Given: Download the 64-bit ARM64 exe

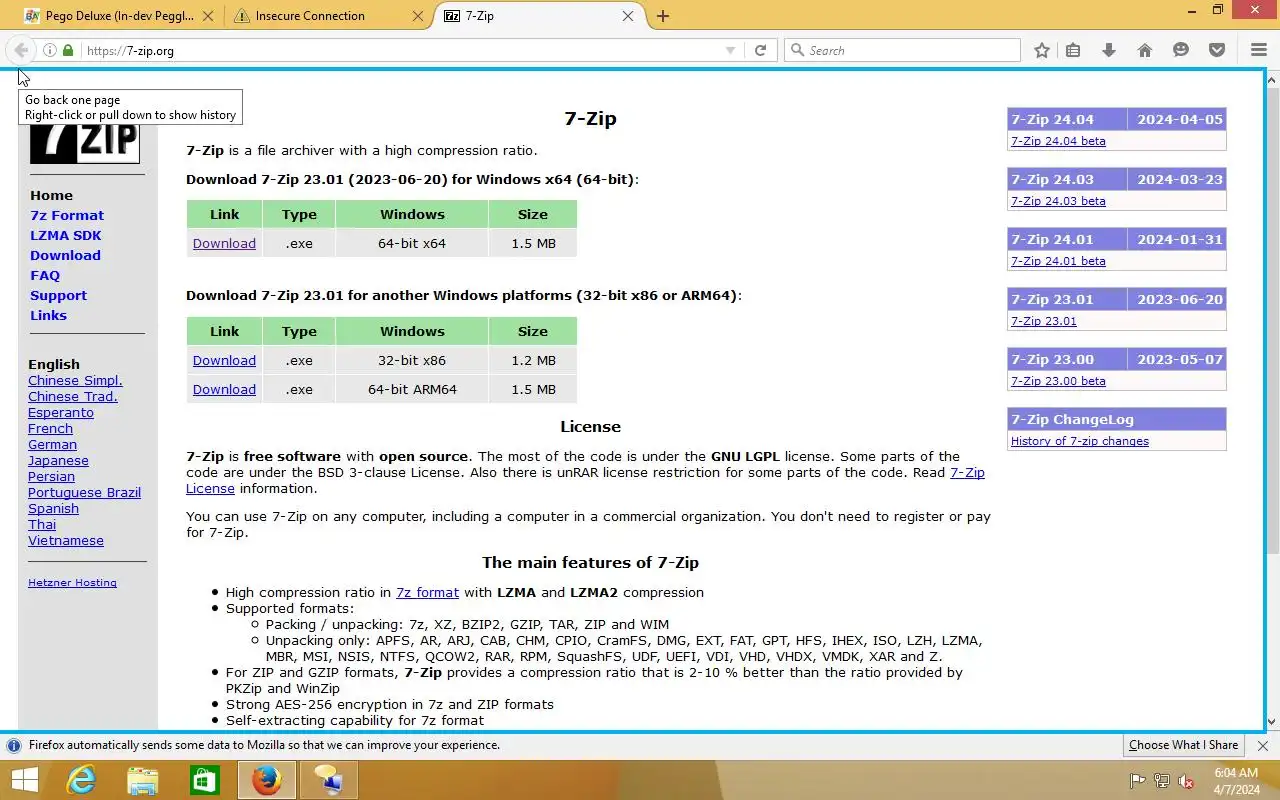Looking at the screenshot, I should pos(224,389).
